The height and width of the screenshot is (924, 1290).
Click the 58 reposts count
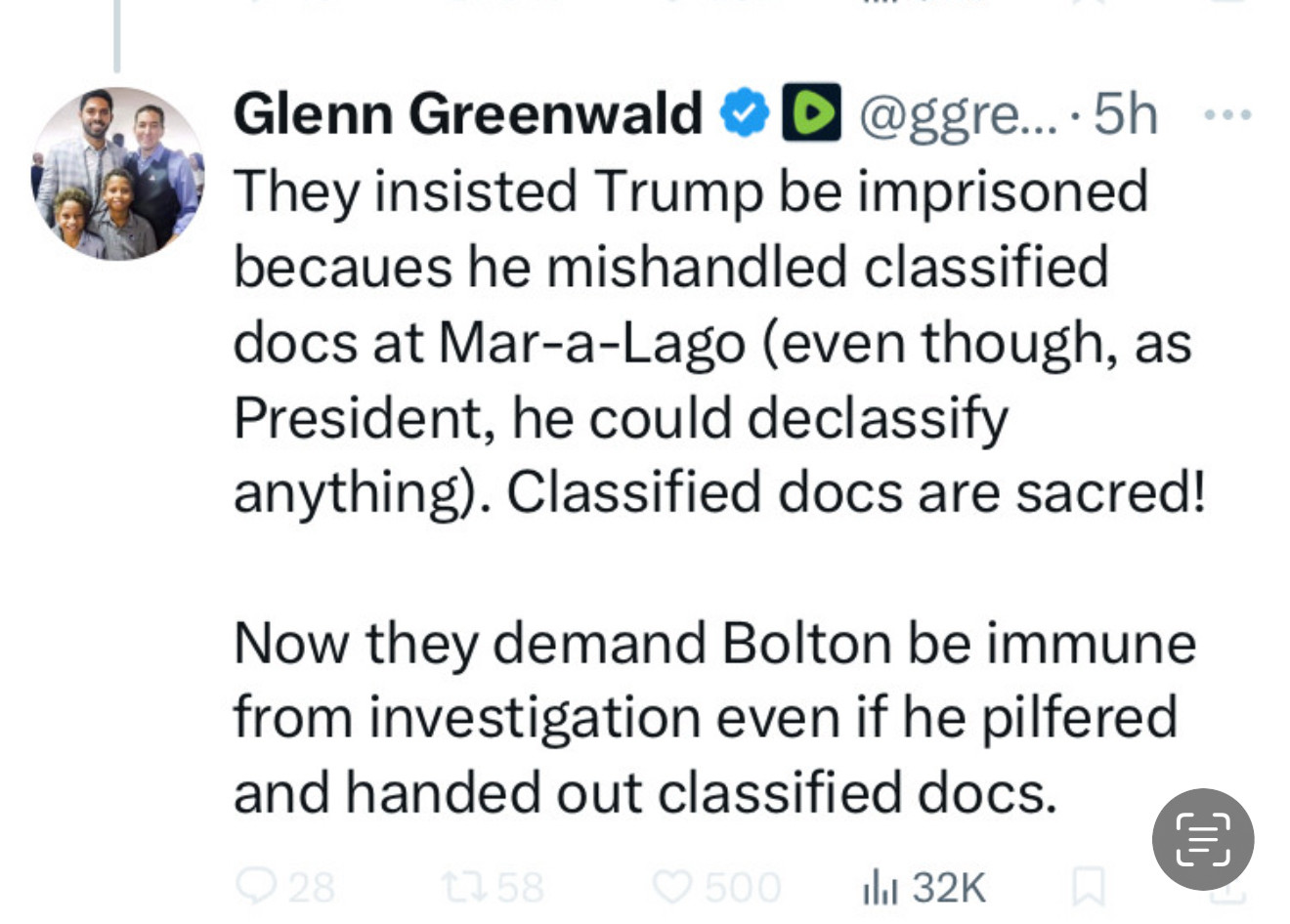coord(521,888)
